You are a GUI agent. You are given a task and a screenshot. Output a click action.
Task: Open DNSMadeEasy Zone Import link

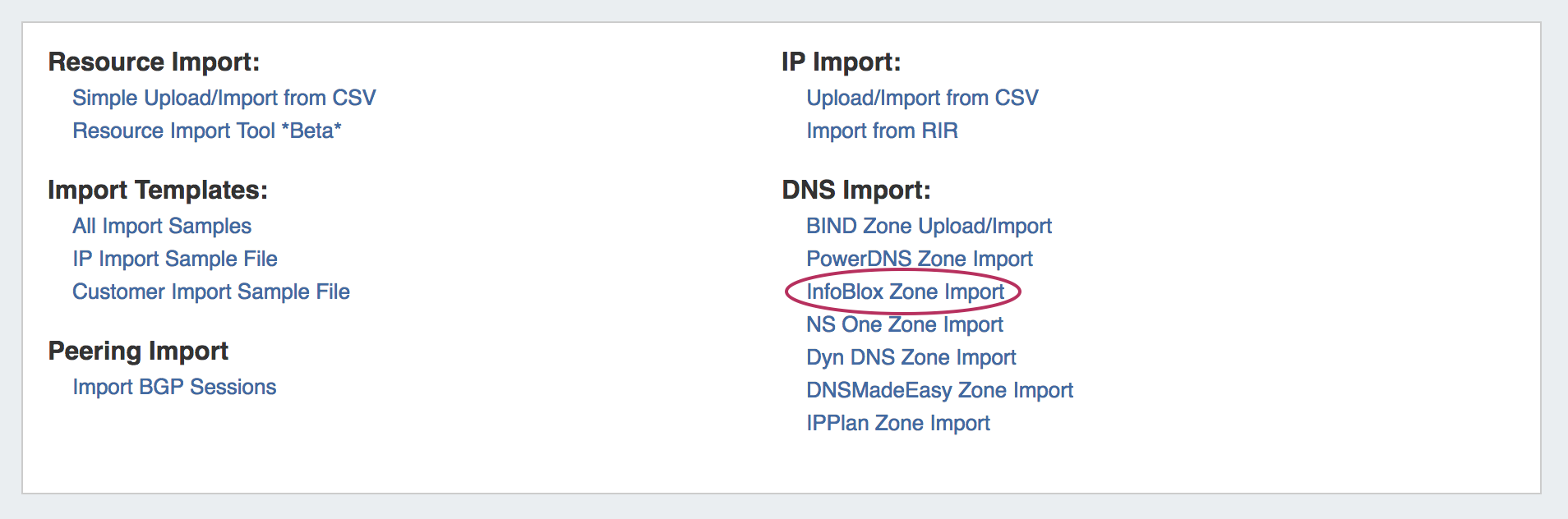[939, 390]
